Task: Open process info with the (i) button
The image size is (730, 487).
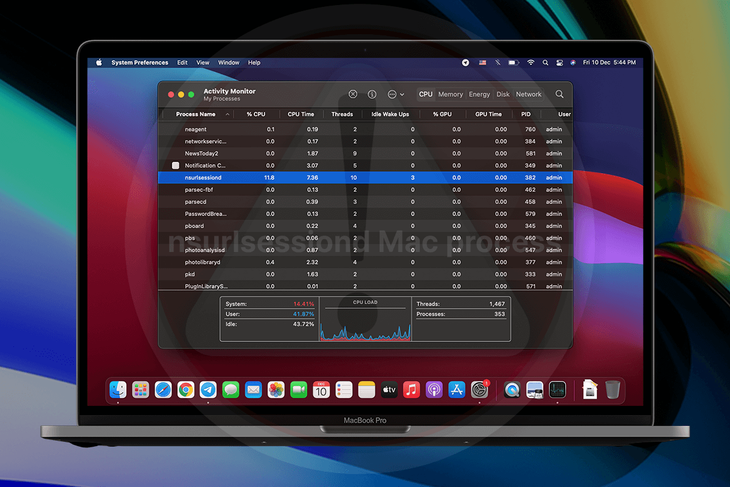Action: click(x=372, y=94)
